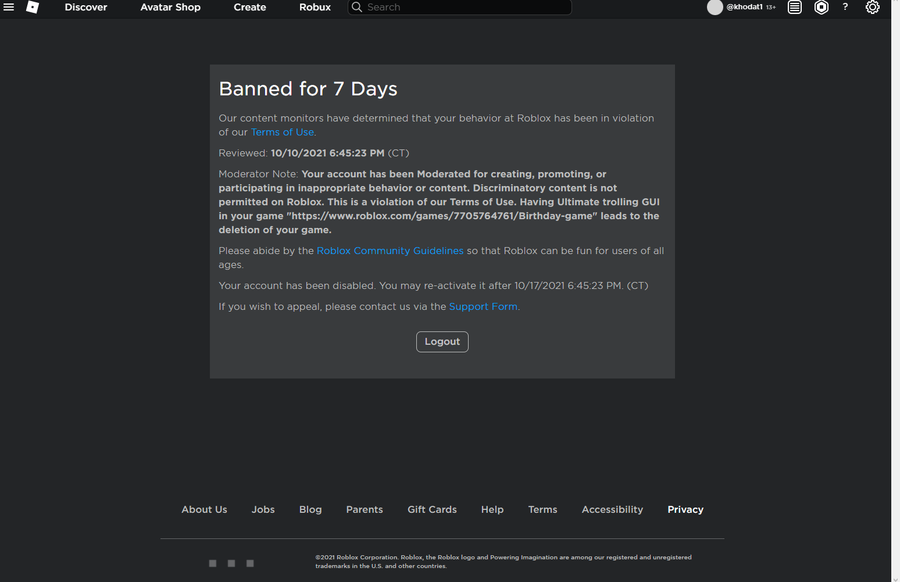This screenshot has width=900, height=582.
Task: Open the @khodat1 profile link
Action: click(744, 7)
